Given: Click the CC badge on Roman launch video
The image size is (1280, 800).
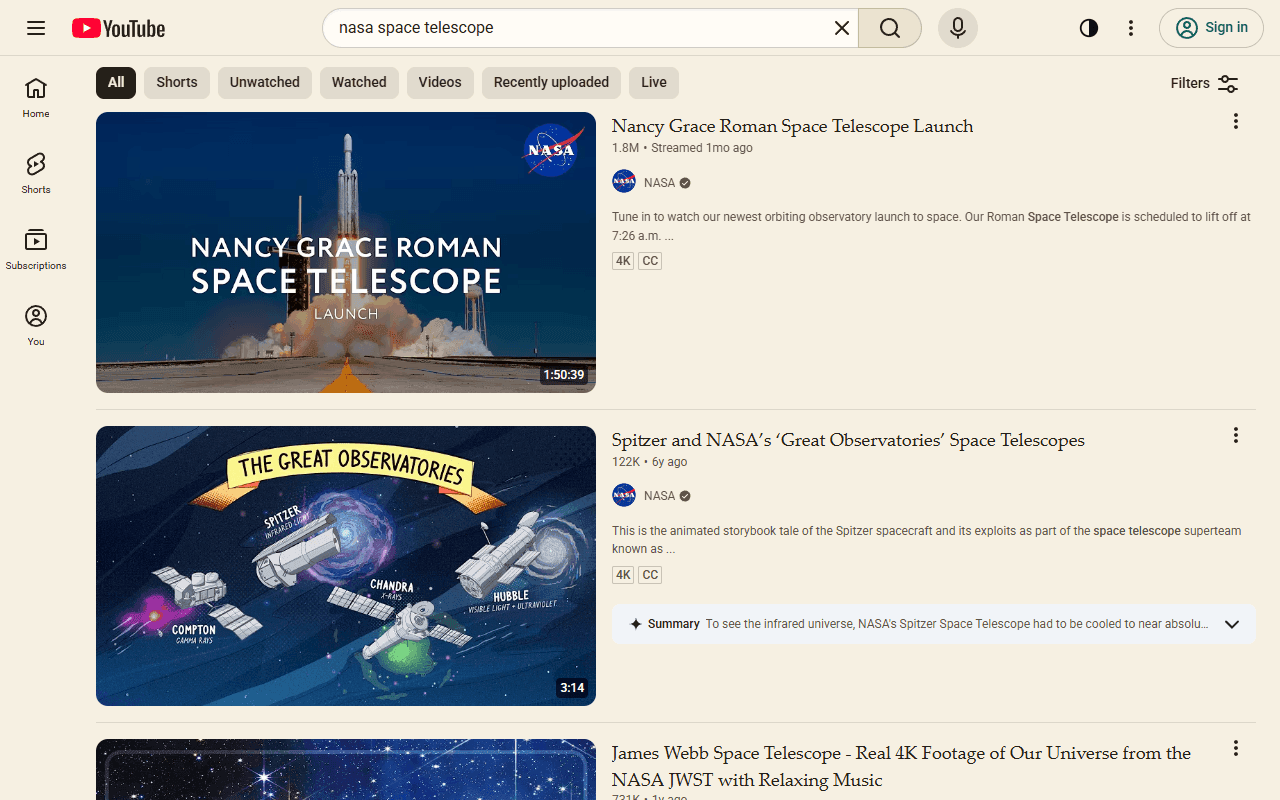Looking at the screenshot, I should [x=650, y=261].
